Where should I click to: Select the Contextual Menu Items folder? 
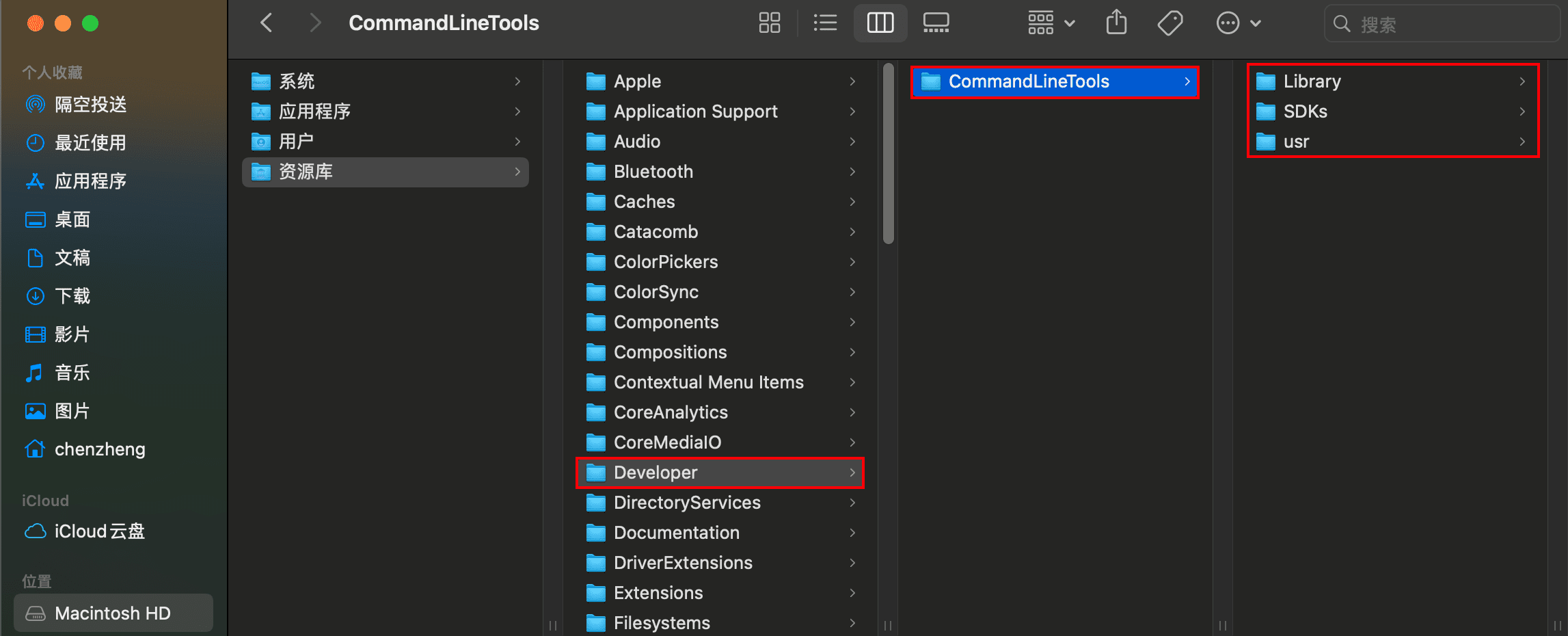pyautogui.click(x=720, y=382)
